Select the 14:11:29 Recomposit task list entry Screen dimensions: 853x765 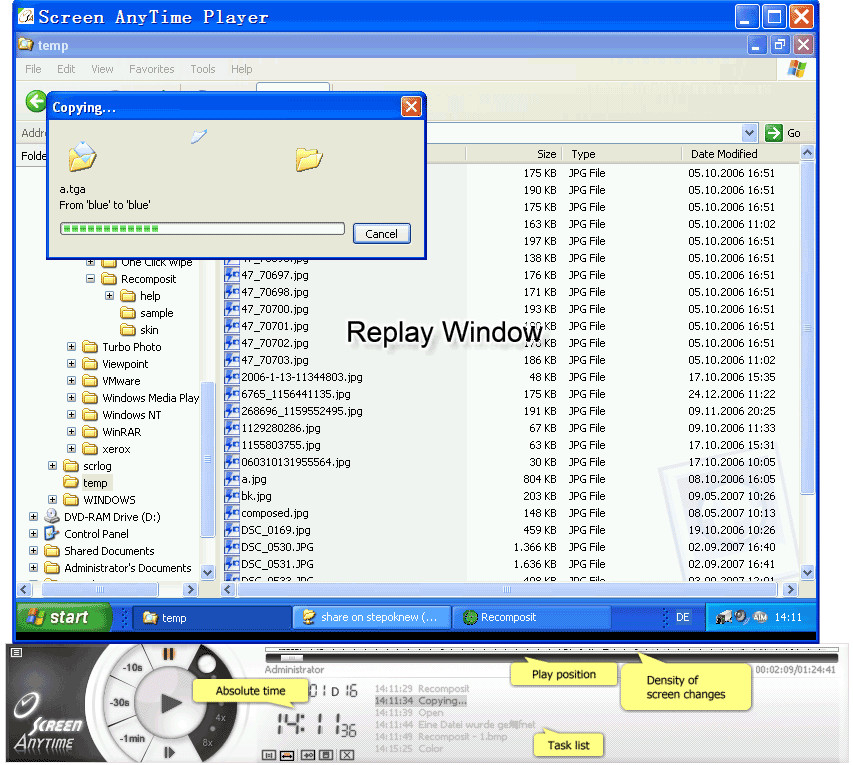tap(422, 689)
